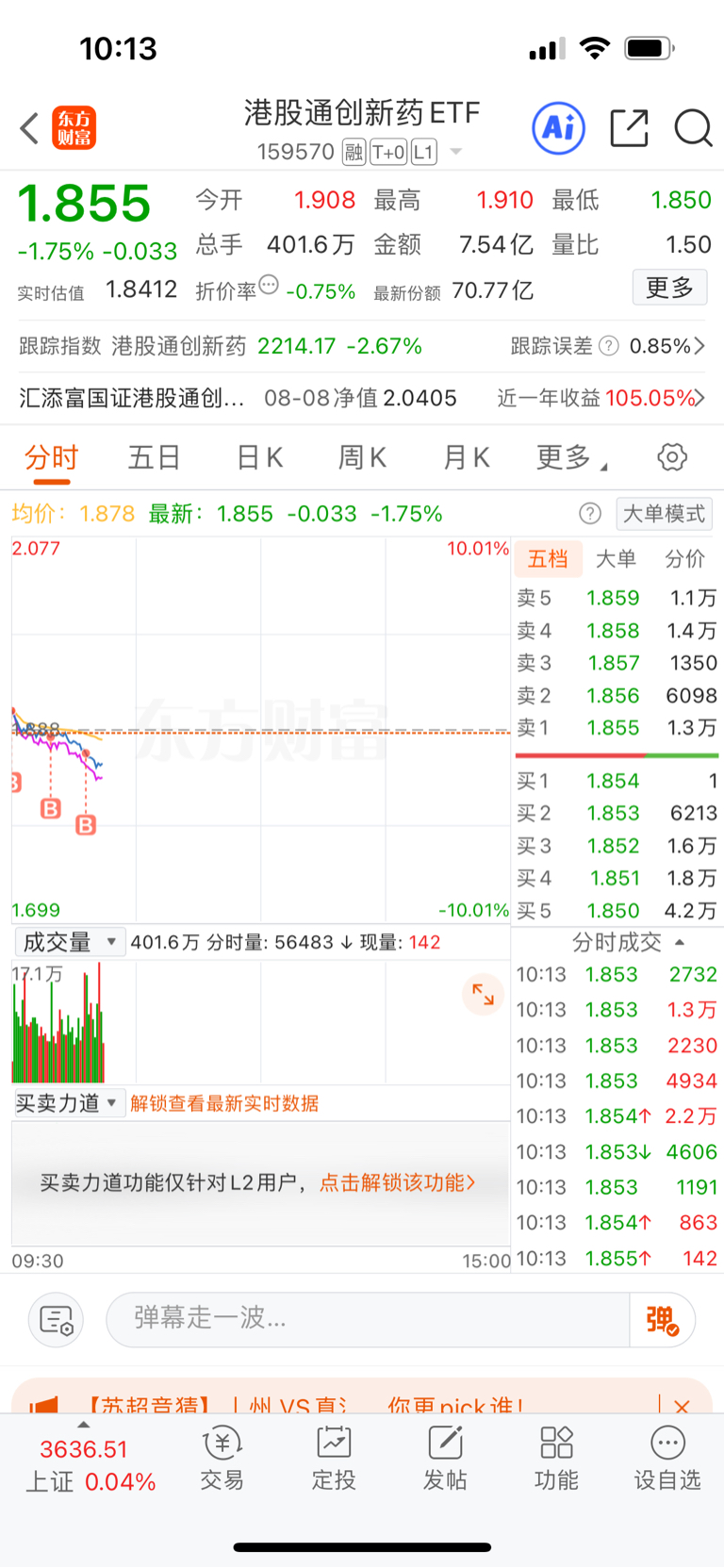Open 近一年收益 105.05% details chevron
Image resolution: width=724 pixels, height=1568 pixels.
(699, 398)
